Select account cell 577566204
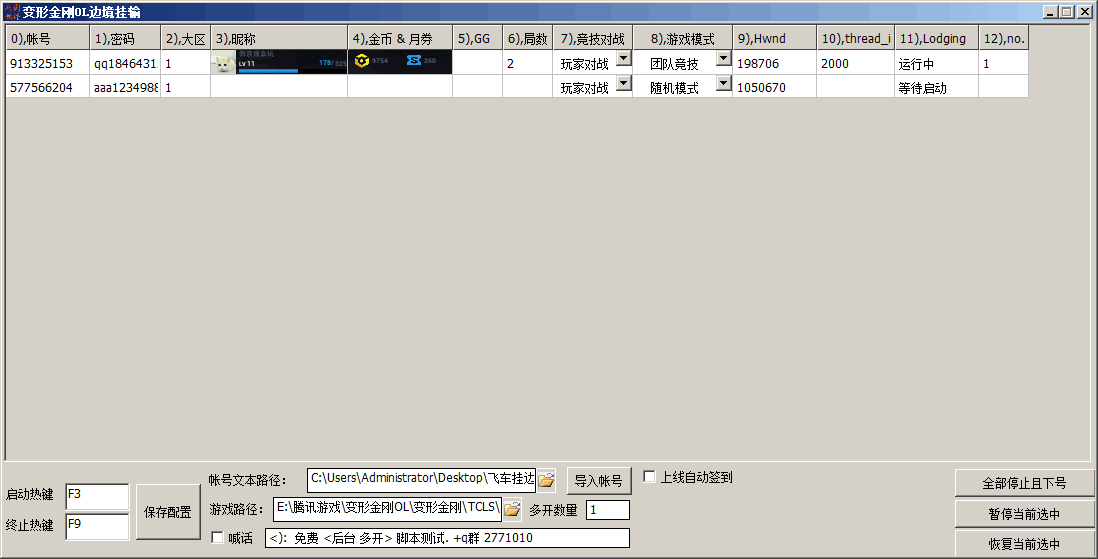This screenshot has width=1098, height=559. click(x=48, y=88)
